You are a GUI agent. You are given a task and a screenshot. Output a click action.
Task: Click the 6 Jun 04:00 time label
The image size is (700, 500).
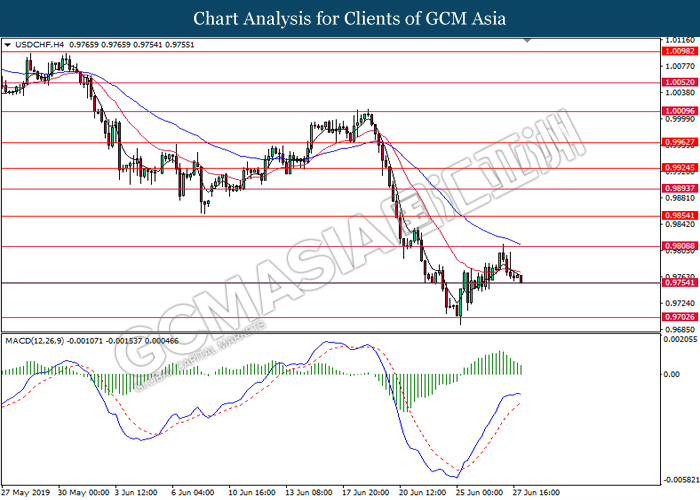[x=193, y=493]
